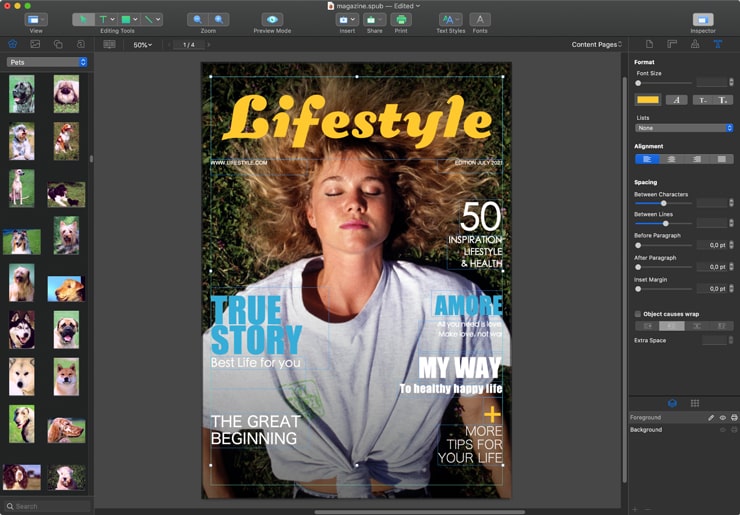
Task: Open the Pets category dropdown
Action: pyautogui.click(x=47, y=62)
